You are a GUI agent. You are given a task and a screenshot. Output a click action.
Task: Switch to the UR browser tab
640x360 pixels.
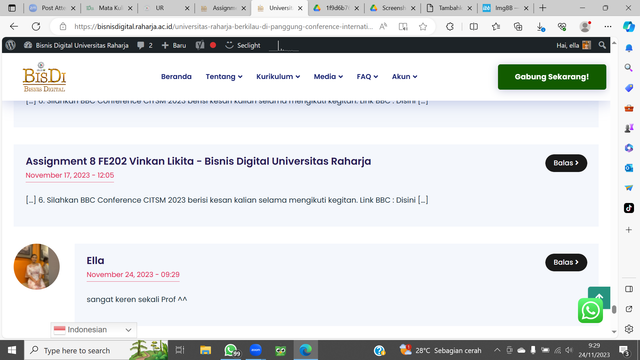tap(166, 8)
